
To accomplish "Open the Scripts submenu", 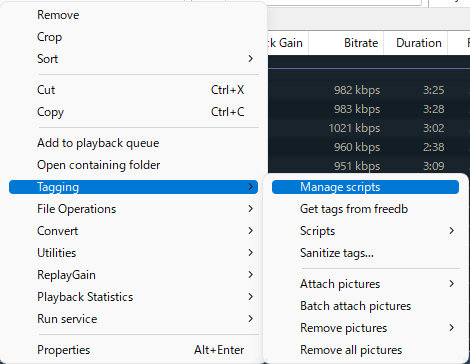I will (365, 231).
